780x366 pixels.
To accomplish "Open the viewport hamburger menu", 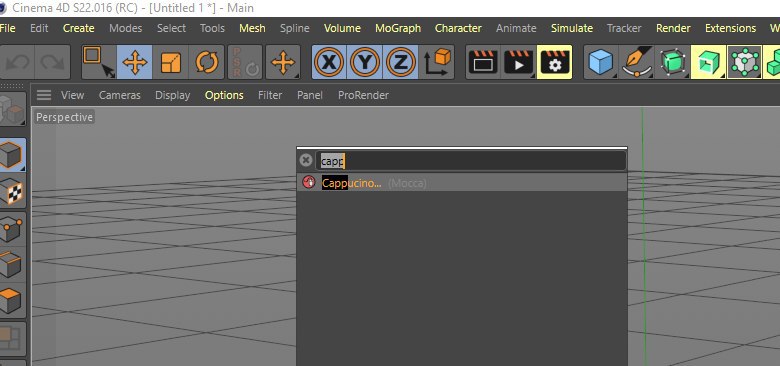I will (x=44, y=95).
